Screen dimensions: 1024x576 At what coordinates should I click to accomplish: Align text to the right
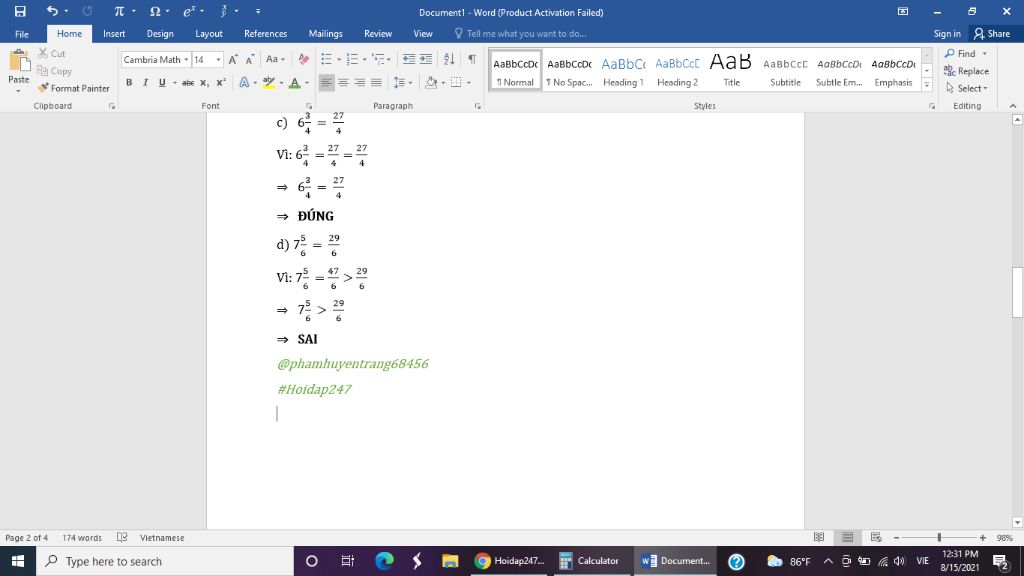click(x=360, y=82)
